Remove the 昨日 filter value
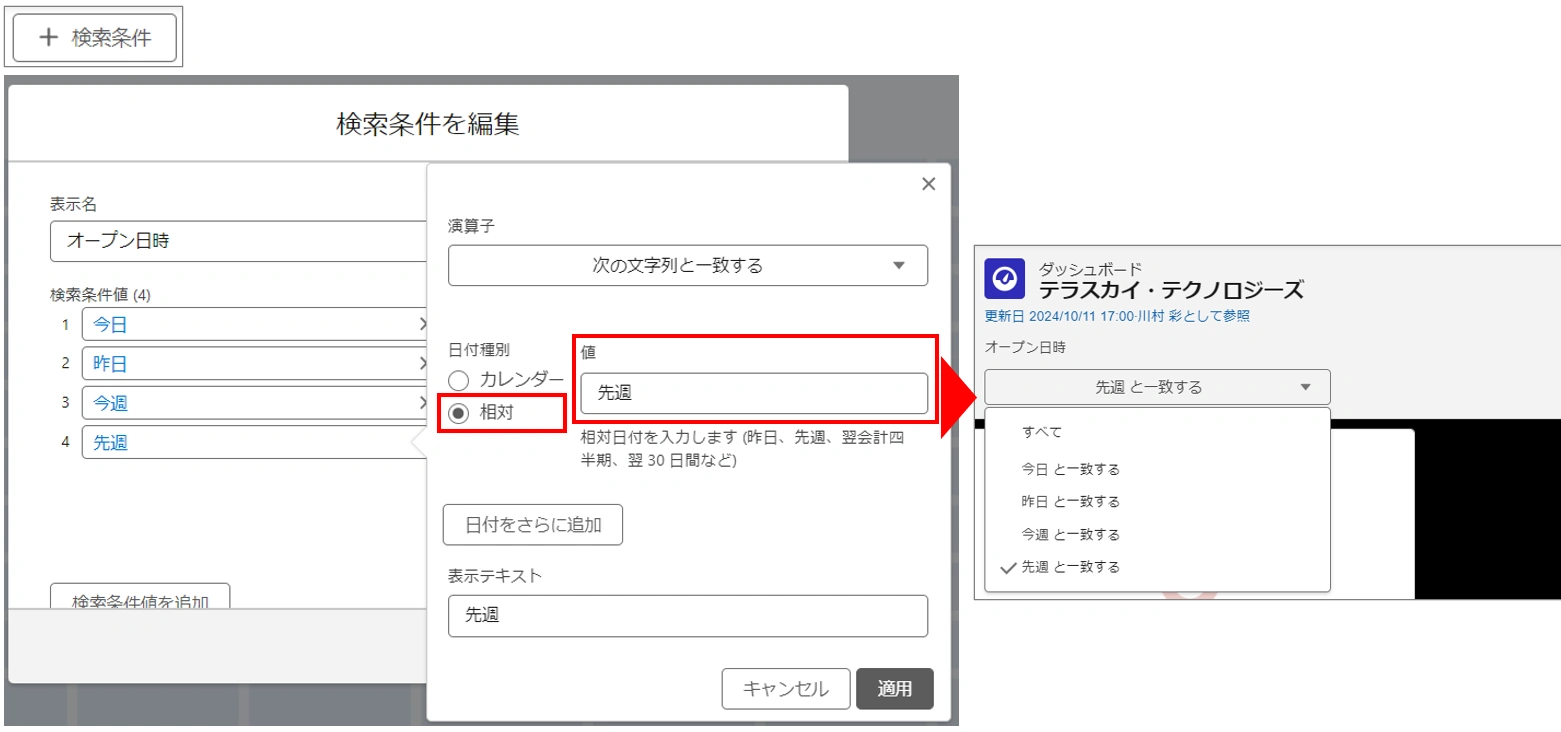 tap(422, 363)
